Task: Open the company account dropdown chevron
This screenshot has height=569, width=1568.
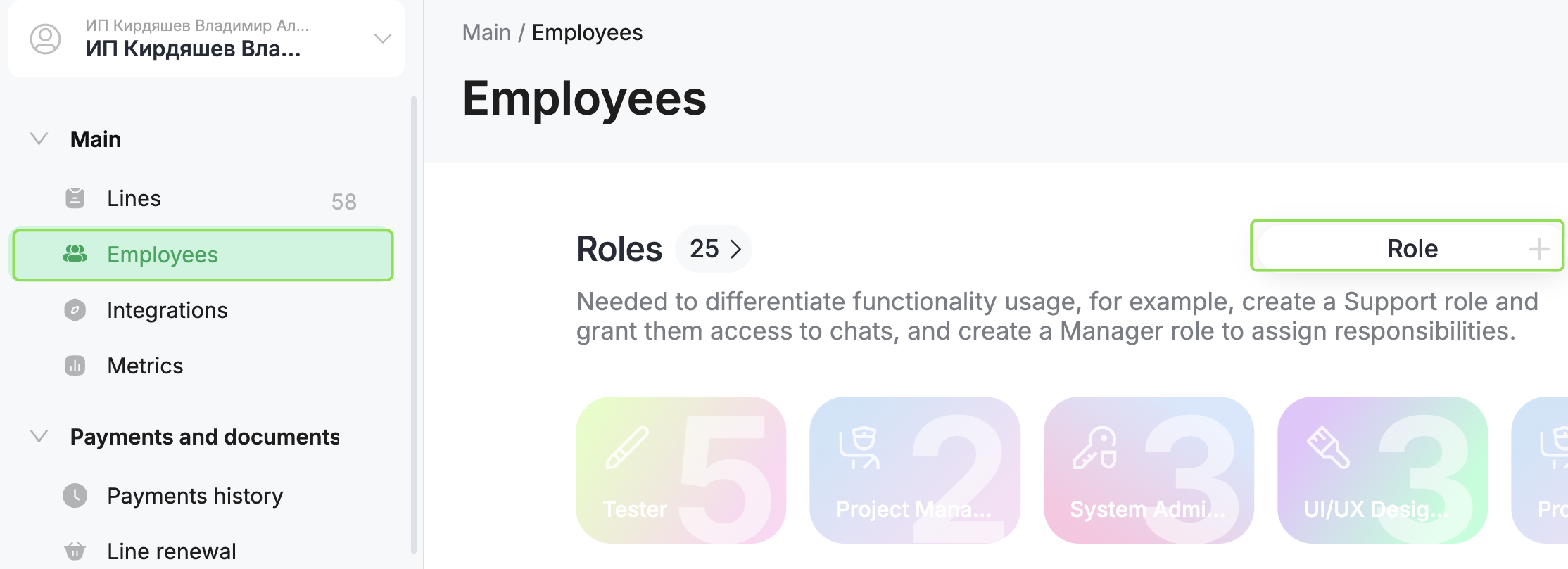Action: [x=382, y=39]
